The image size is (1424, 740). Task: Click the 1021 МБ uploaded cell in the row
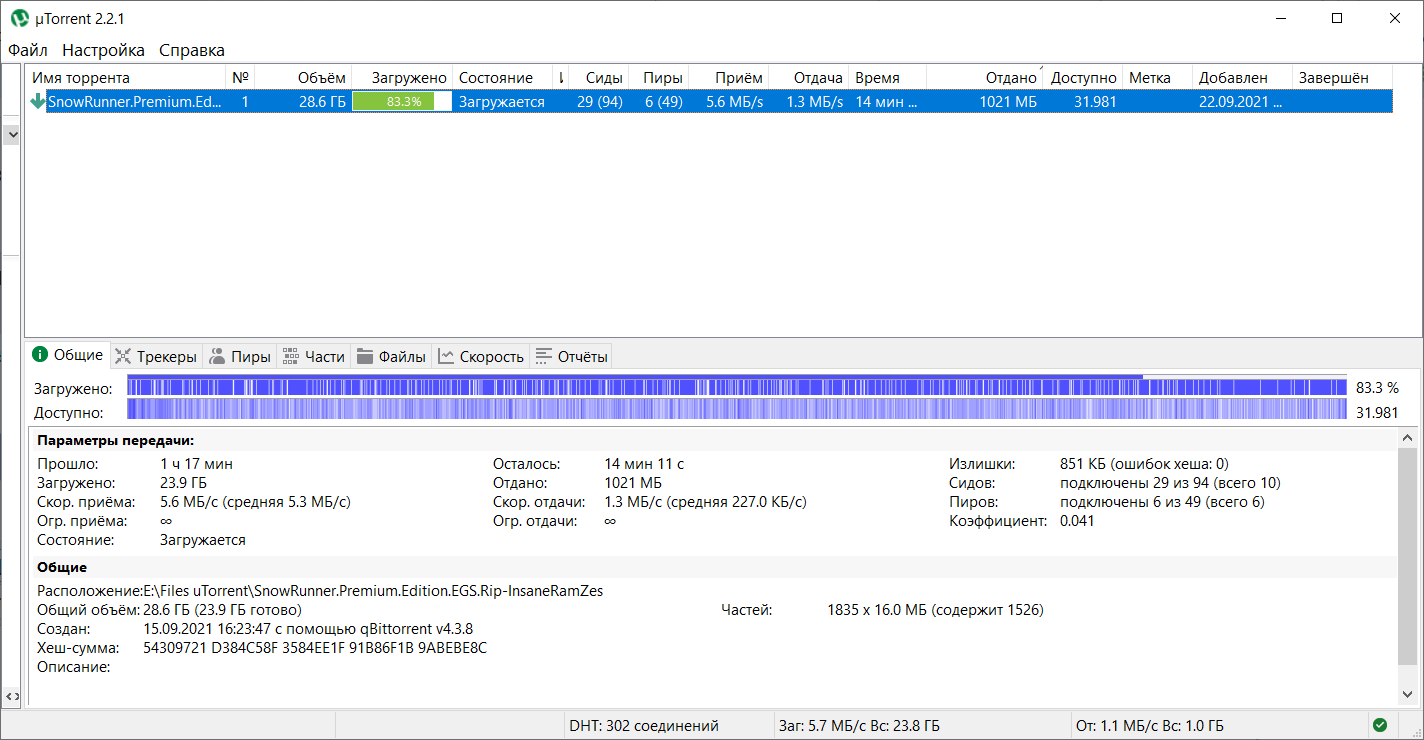pyautogui.click(x=1008, y=101)
